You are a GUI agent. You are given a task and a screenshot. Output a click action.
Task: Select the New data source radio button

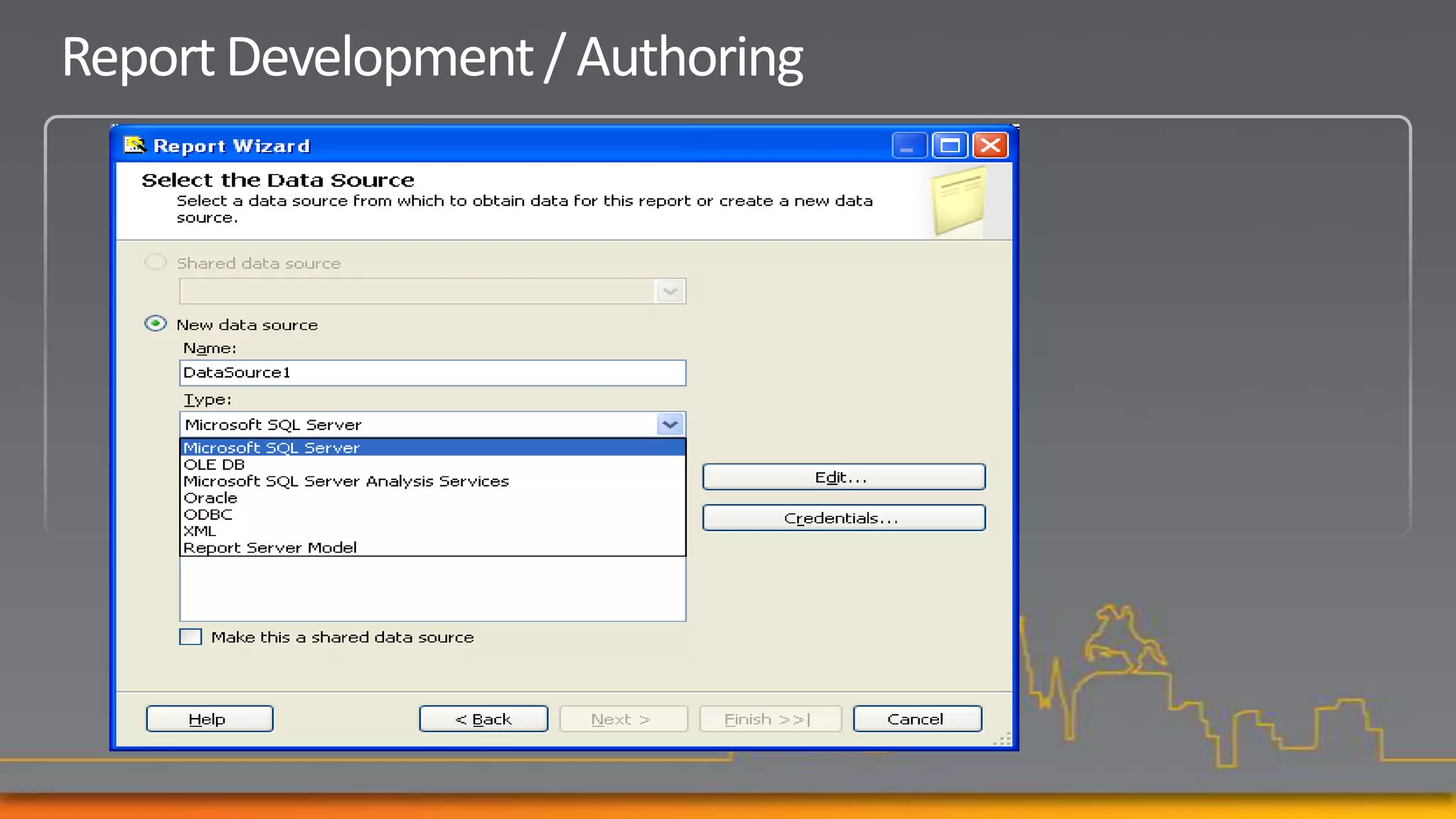click(x=156, y=324)
